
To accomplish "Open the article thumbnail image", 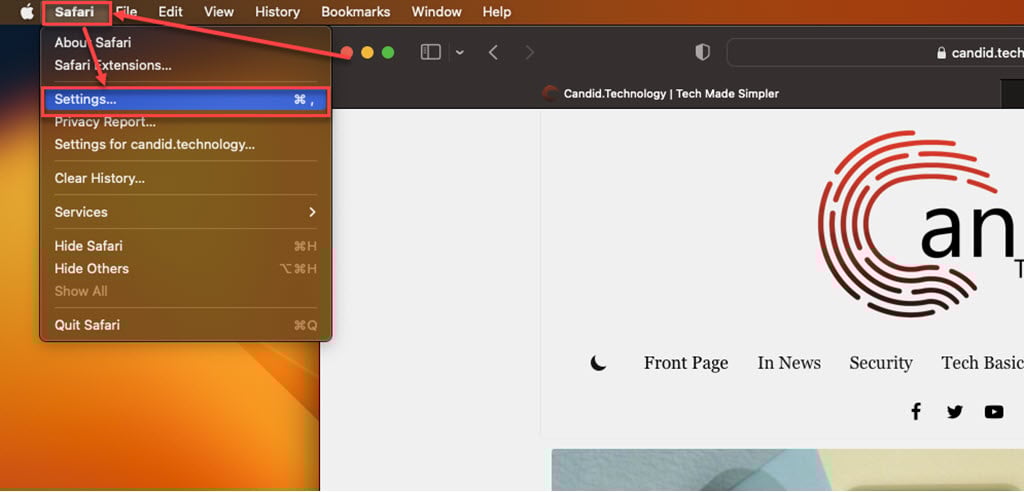I will coord(788,470).
